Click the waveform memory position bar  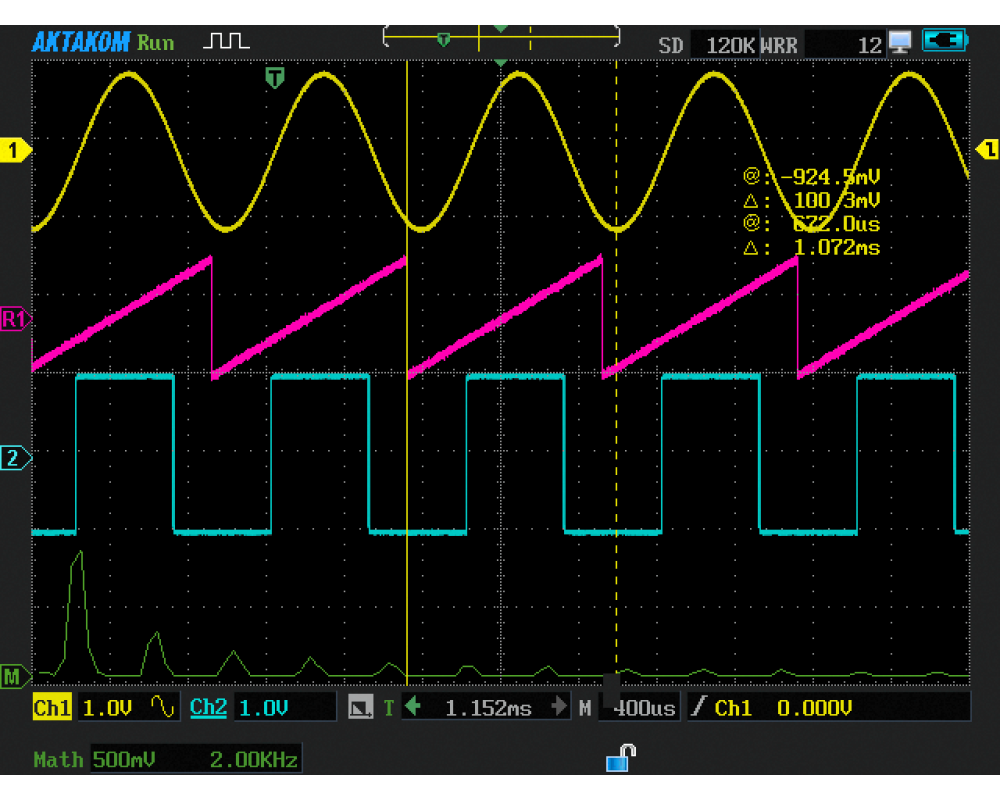pyautogui.click(x=502, y=40)
